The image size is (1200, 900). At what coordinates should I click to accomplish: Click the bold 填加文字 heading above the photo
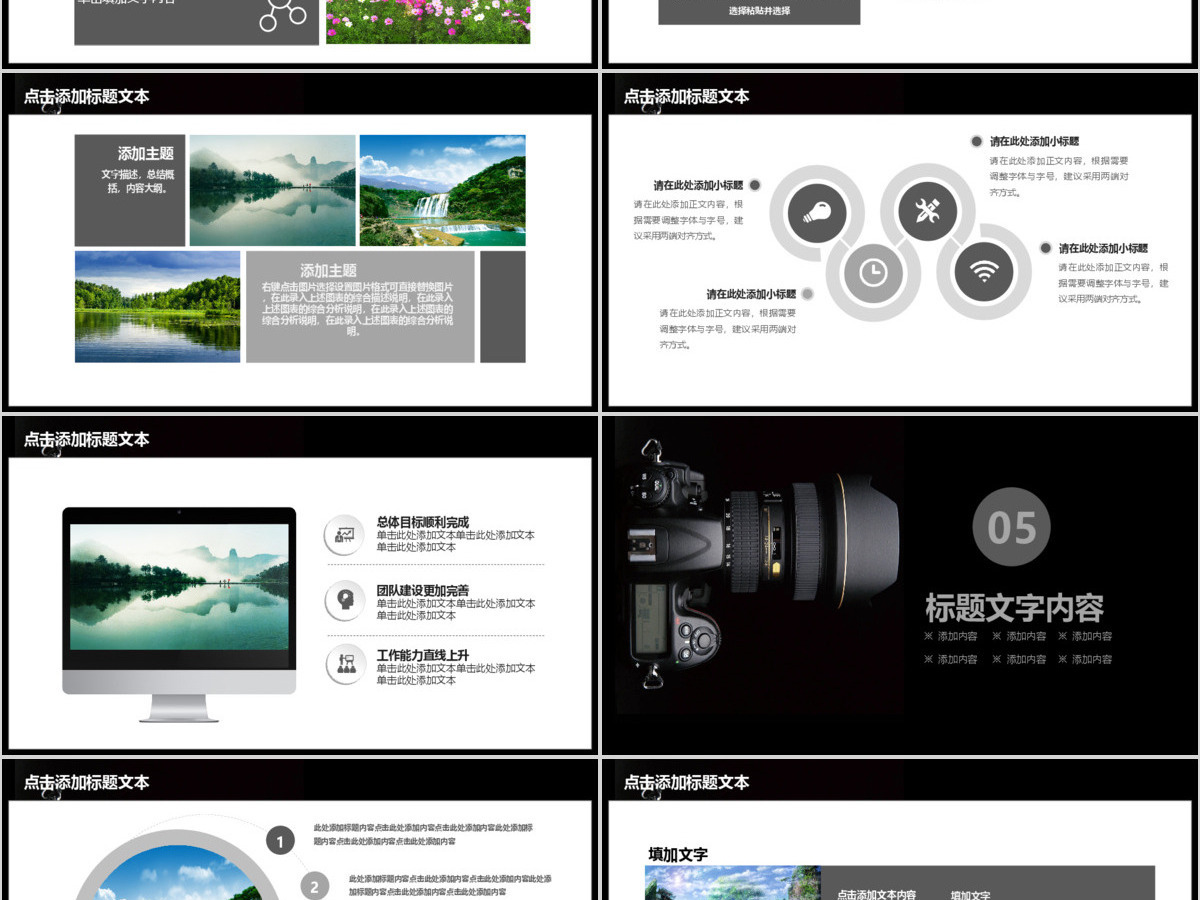(x=678, y=854)
